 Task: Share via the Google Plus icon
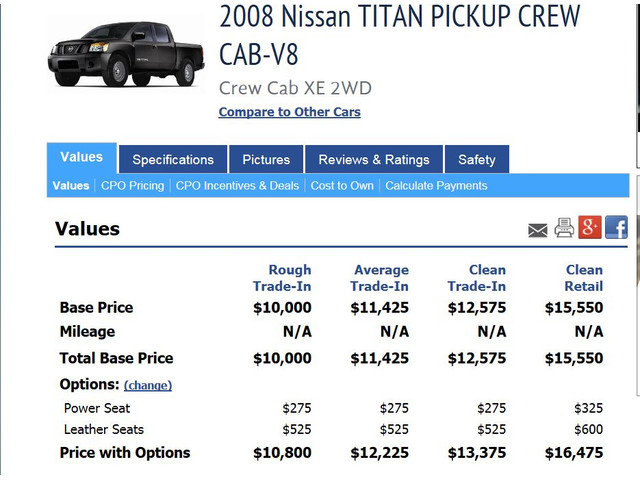(x=590, y=227)
